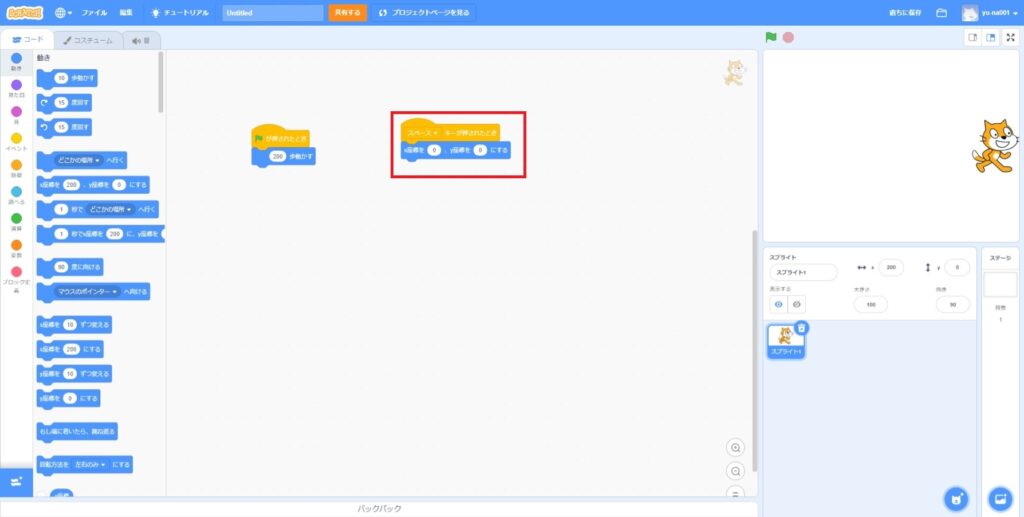Click the red stop button
This screenshot has width=1024, height=517.
point(788,37)
